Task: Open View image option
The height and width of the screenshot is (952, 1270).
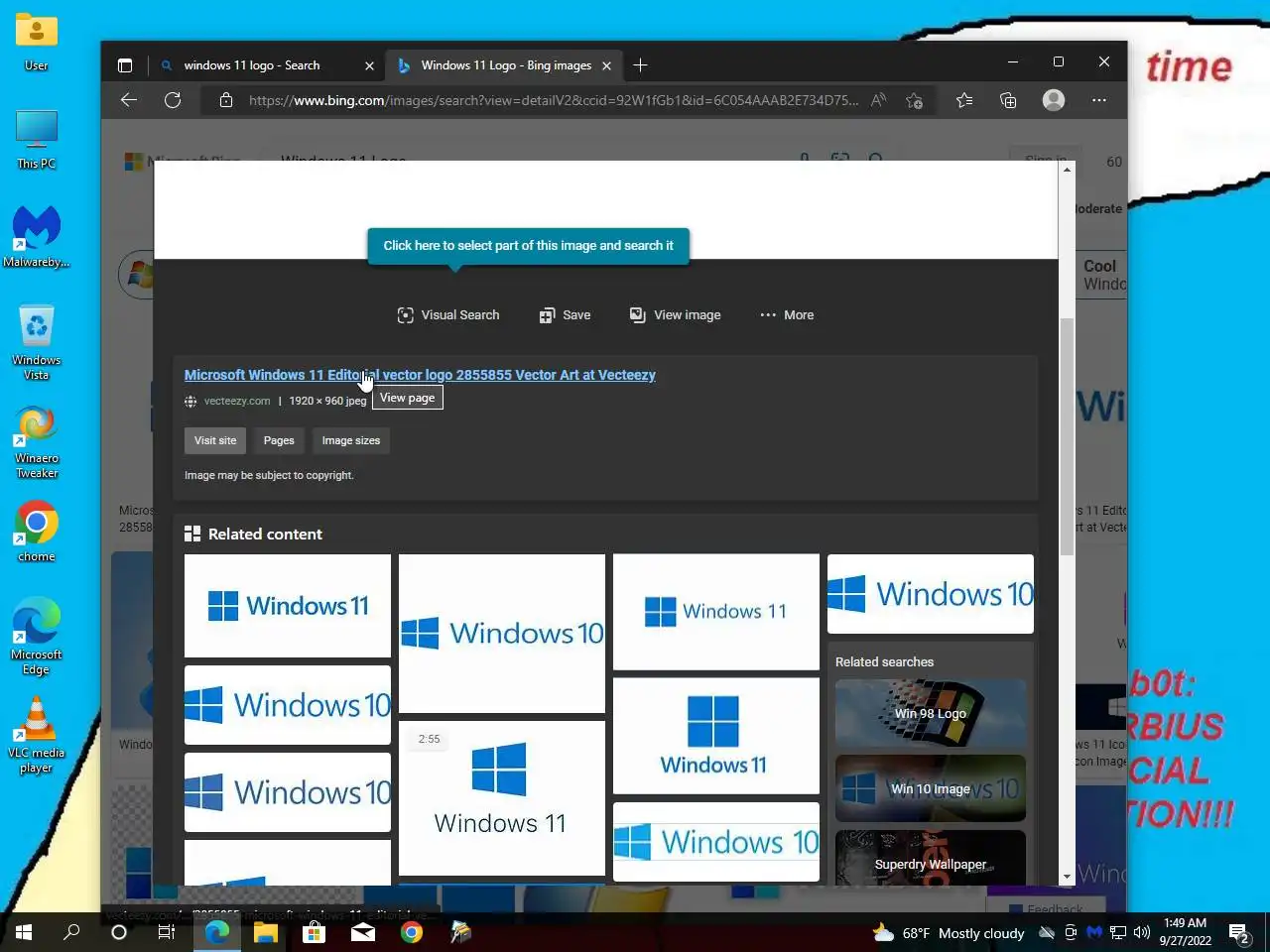Action: click(676, 315)
